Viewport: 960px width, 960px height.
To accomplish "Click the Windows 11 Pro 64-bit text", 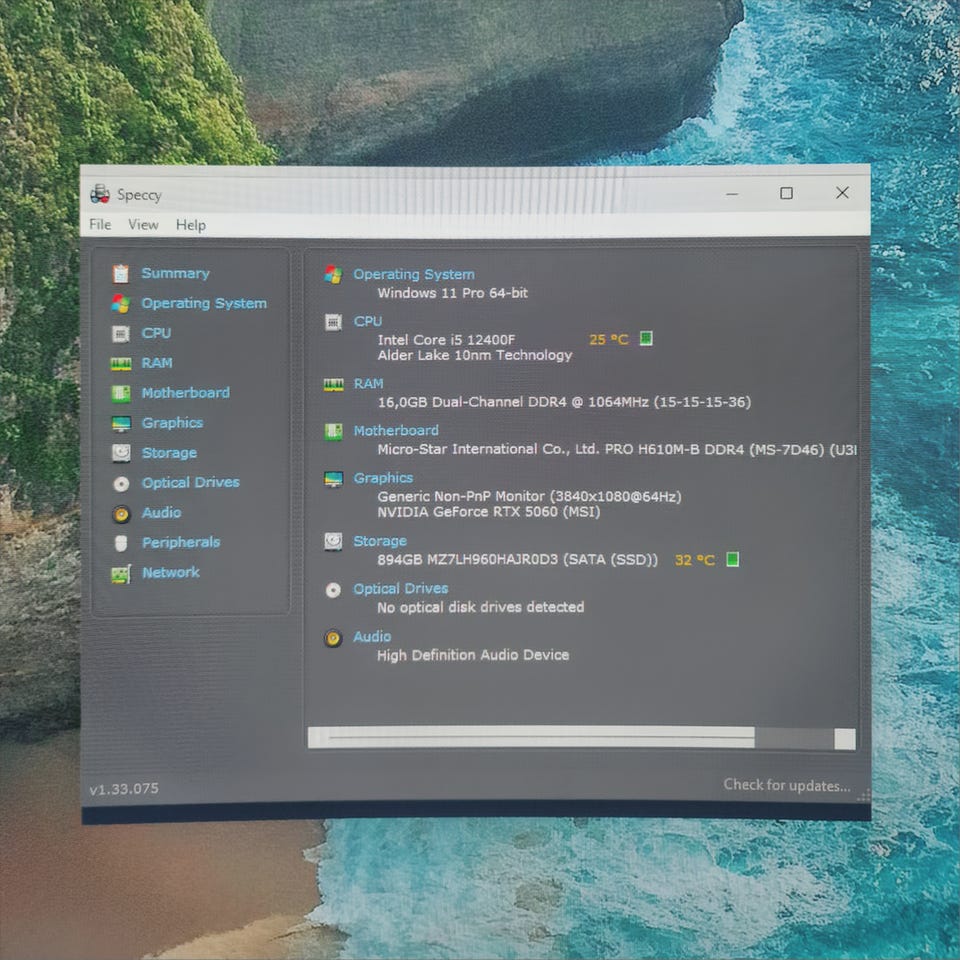I will pyautogui.click(x=452, y=293).
